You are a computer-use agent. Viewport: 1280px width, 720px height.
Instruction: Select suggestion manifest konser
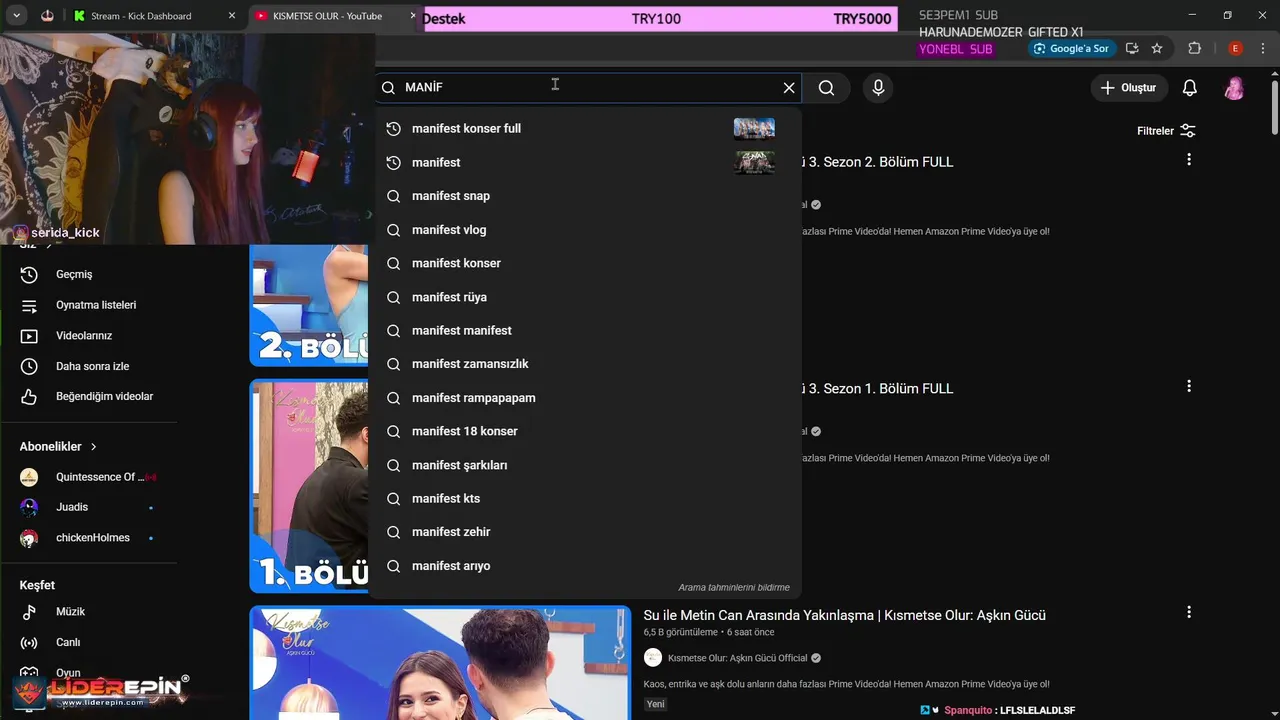[x=585, y=263]
